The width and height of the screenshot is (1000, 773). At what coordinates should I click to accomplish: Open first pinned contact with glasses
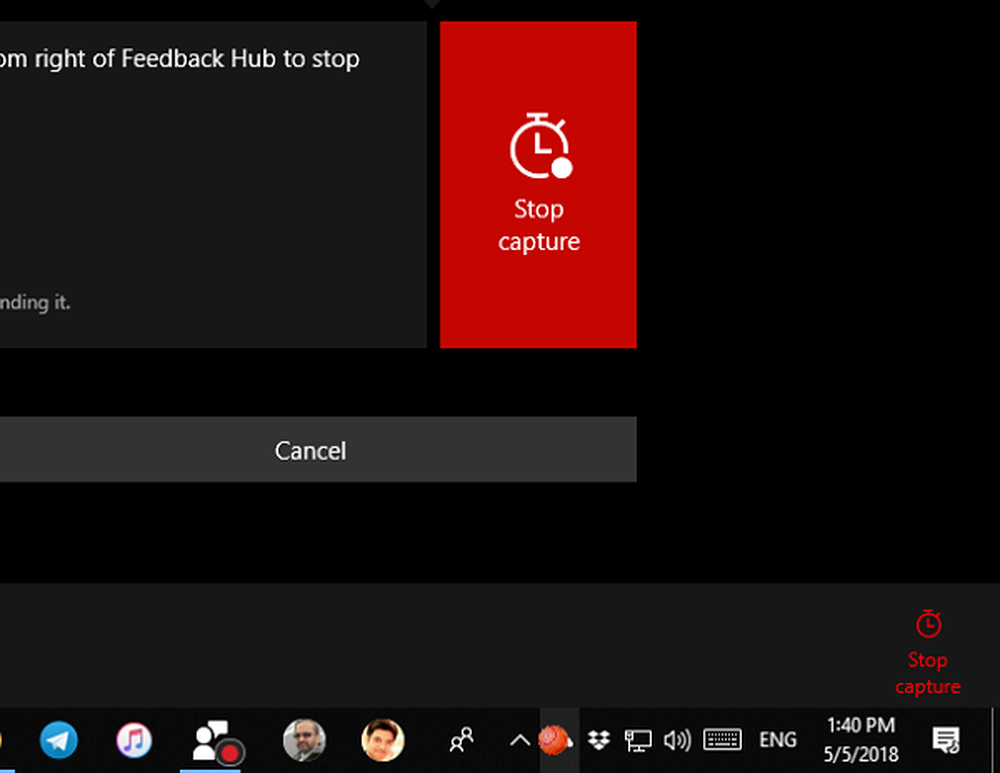pos(304,740)
